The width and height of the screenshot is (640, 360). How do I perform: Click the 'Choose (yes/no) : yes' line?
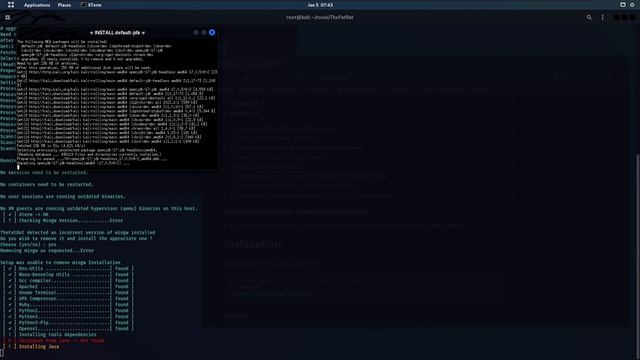28,244
